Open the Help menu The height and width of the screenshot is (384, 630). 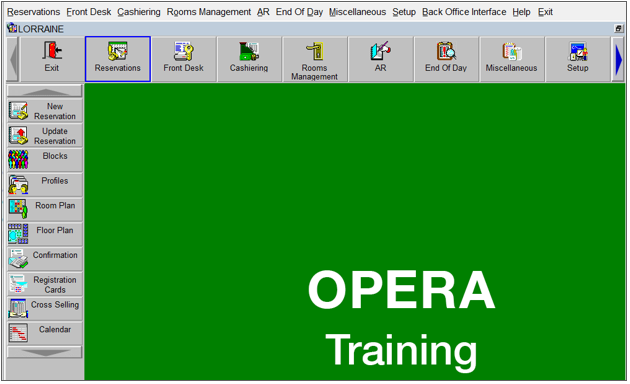click(x=522, y=12)
